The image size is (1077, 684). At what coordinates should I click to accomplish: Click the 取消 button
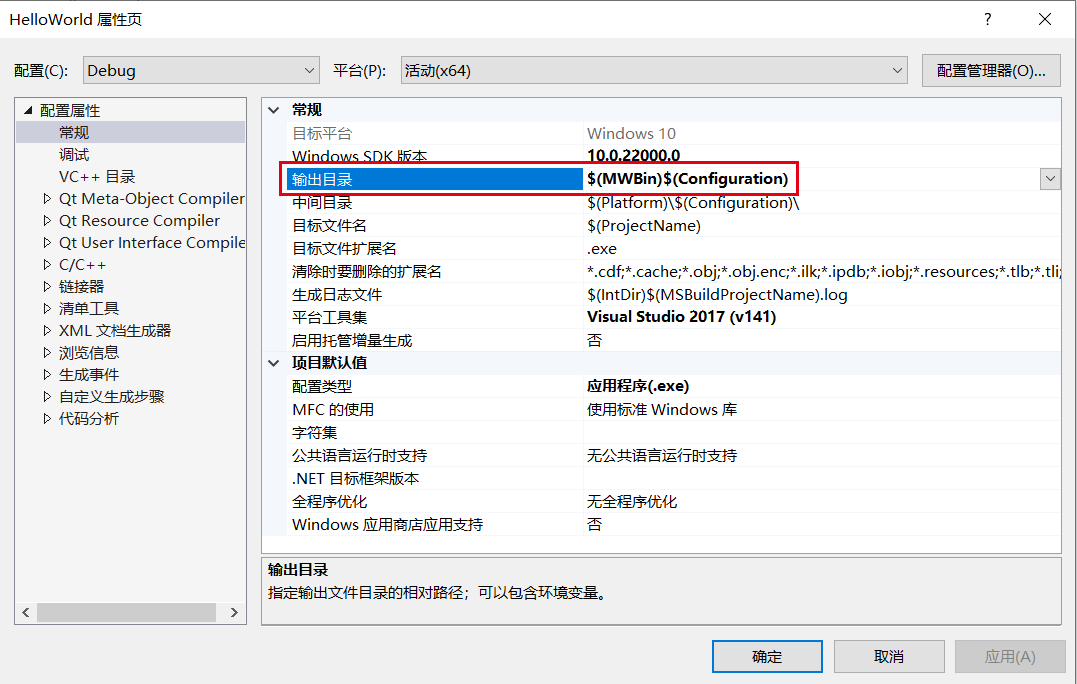pos(888,656)
